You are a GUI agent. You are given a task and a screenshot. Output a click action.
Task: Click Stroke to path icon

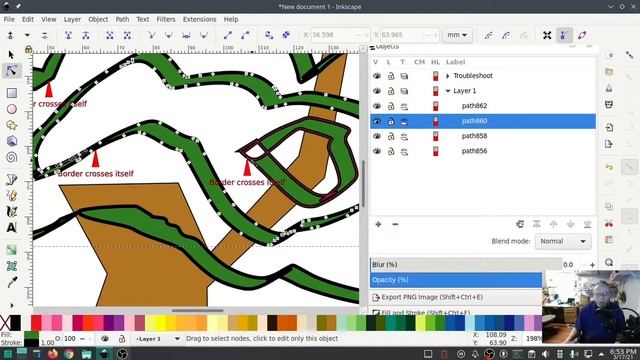tap(286, 35)
